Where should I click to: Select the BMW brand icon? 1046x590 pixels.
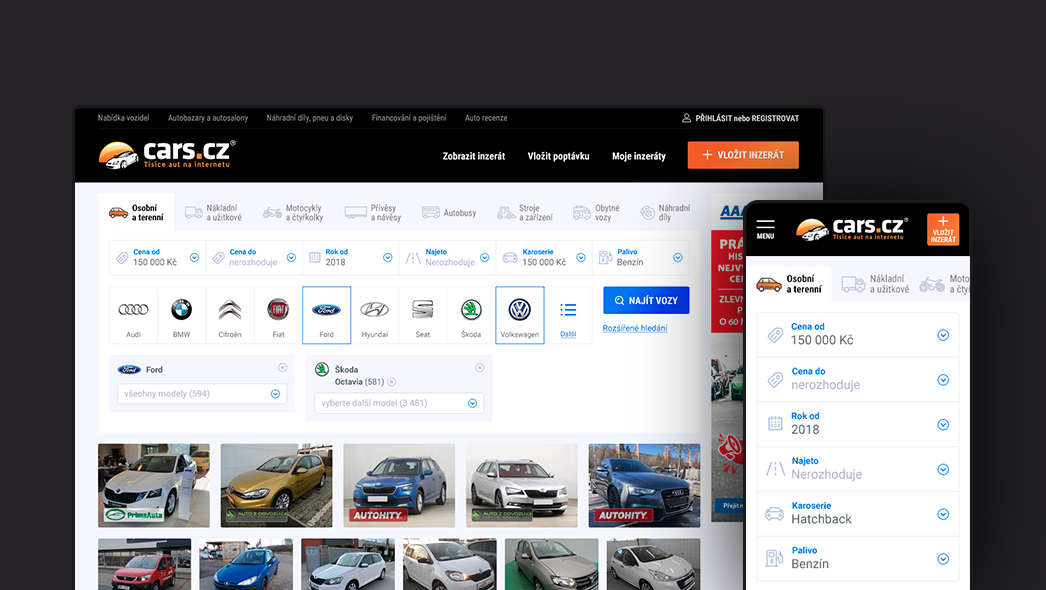pyautogui.click(x=181, y=310)
